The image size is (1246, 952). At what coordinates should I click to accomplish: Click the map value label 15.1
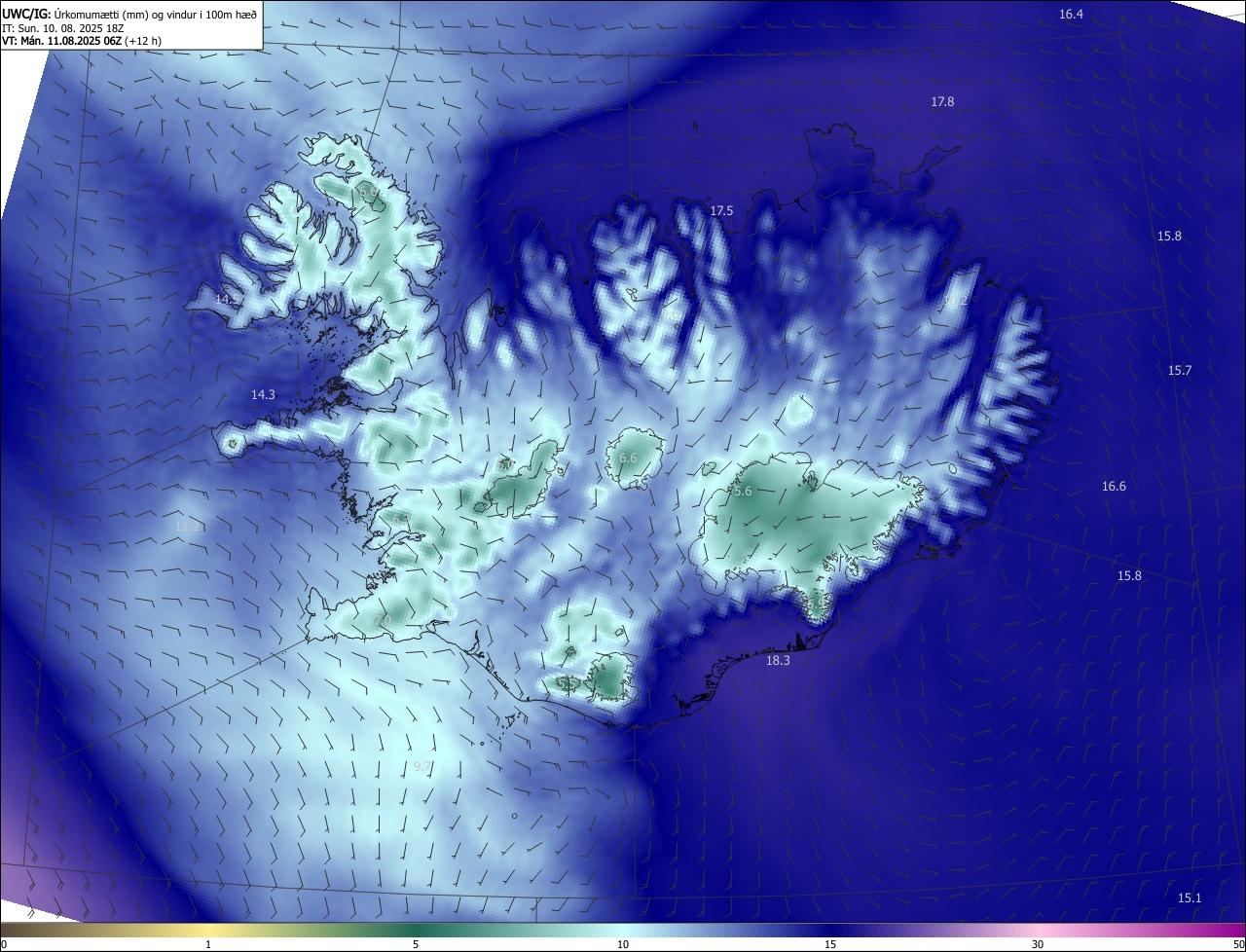click(1190, 897)
